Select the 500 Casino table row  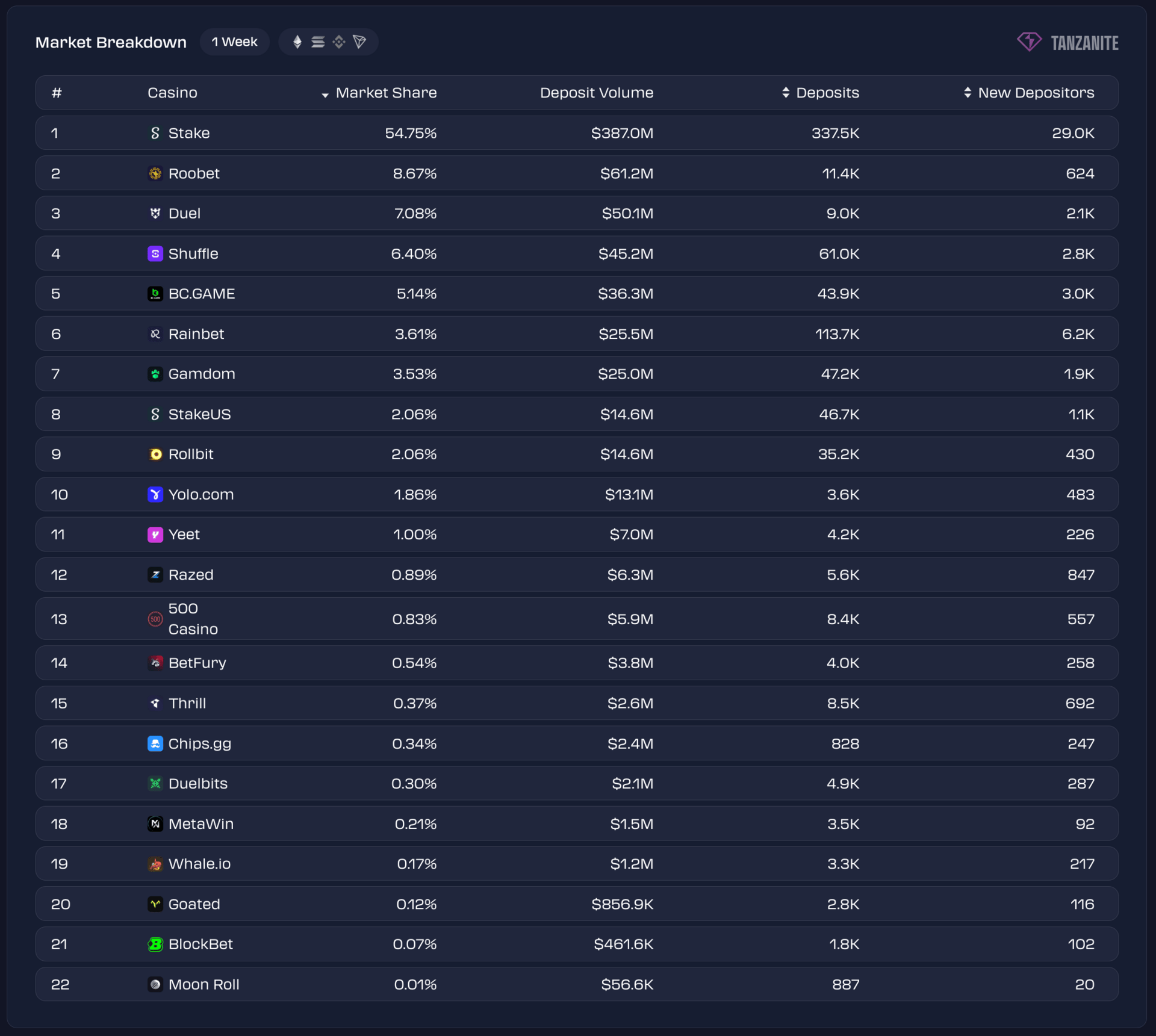pyautogui.click(x=577, y=619)
